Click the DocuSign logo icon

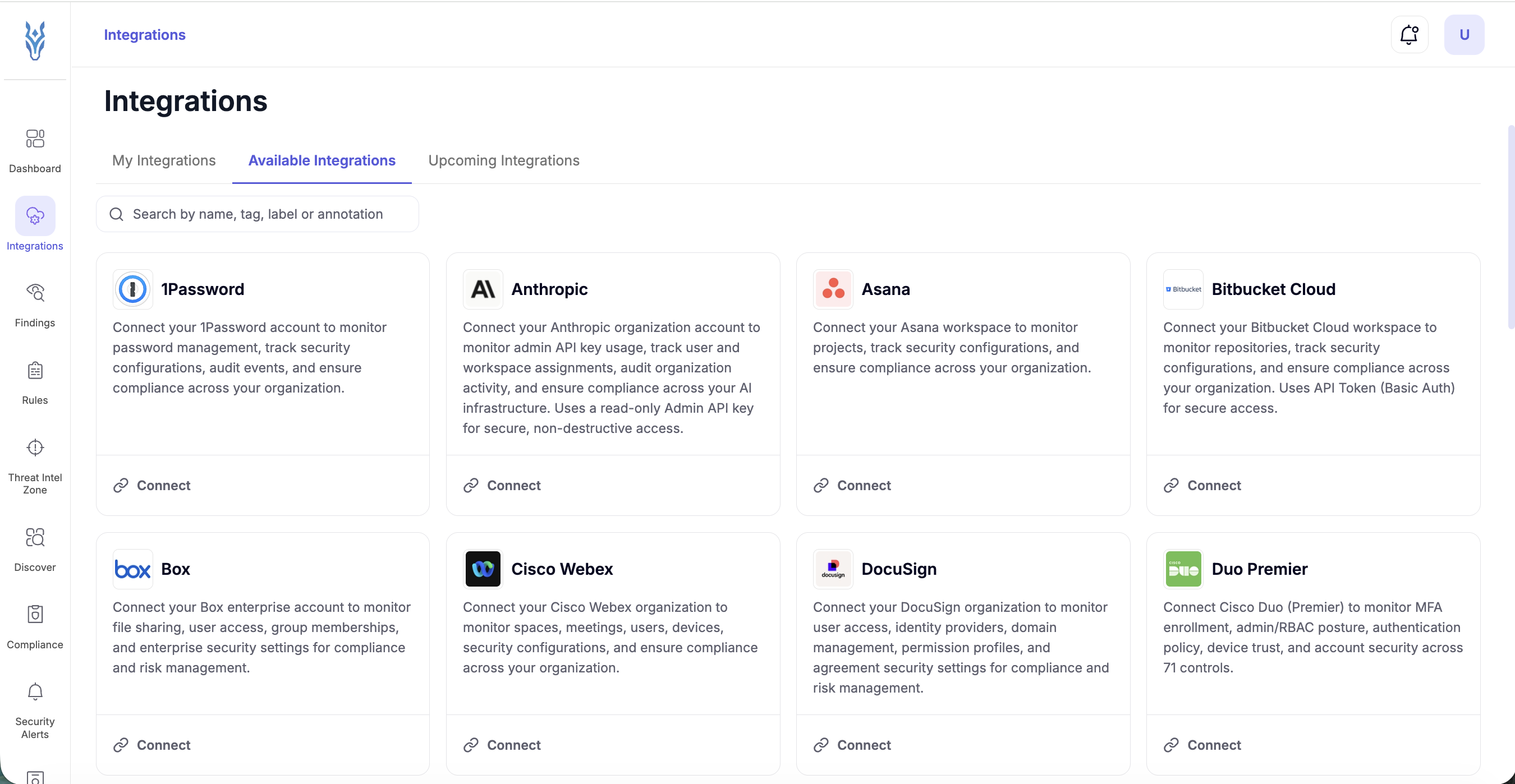coord(833,569)
